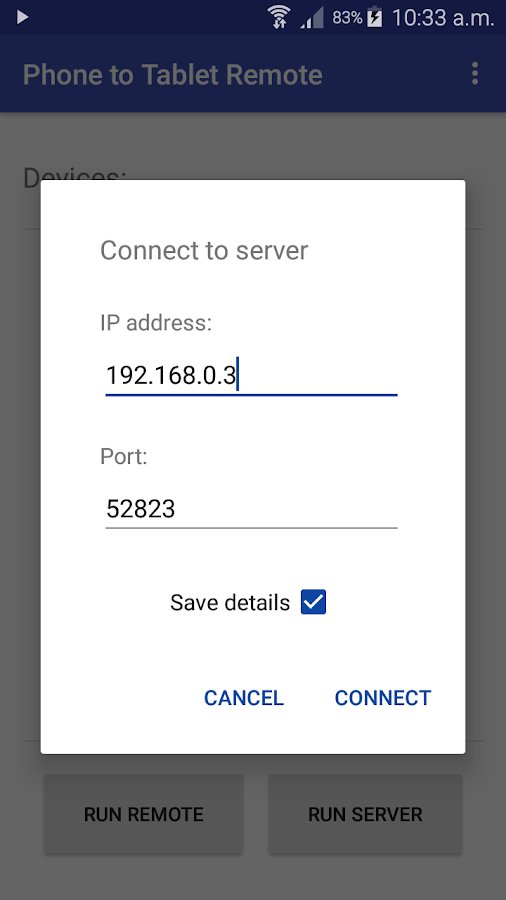
Task: Focus the Port field showing 52823
Action: (251, 509)
